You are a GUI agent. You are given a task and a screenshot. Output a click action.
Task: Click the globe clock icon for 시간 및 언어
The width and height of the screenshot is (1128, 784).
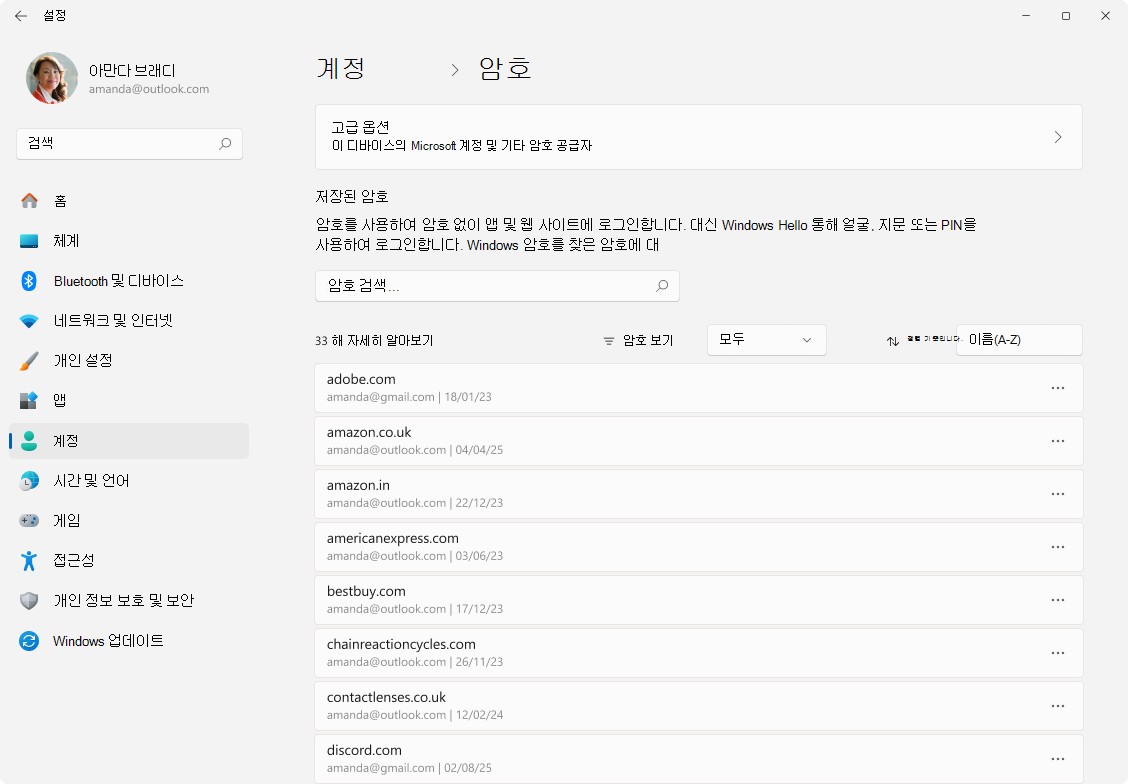(x=29, y=480)
